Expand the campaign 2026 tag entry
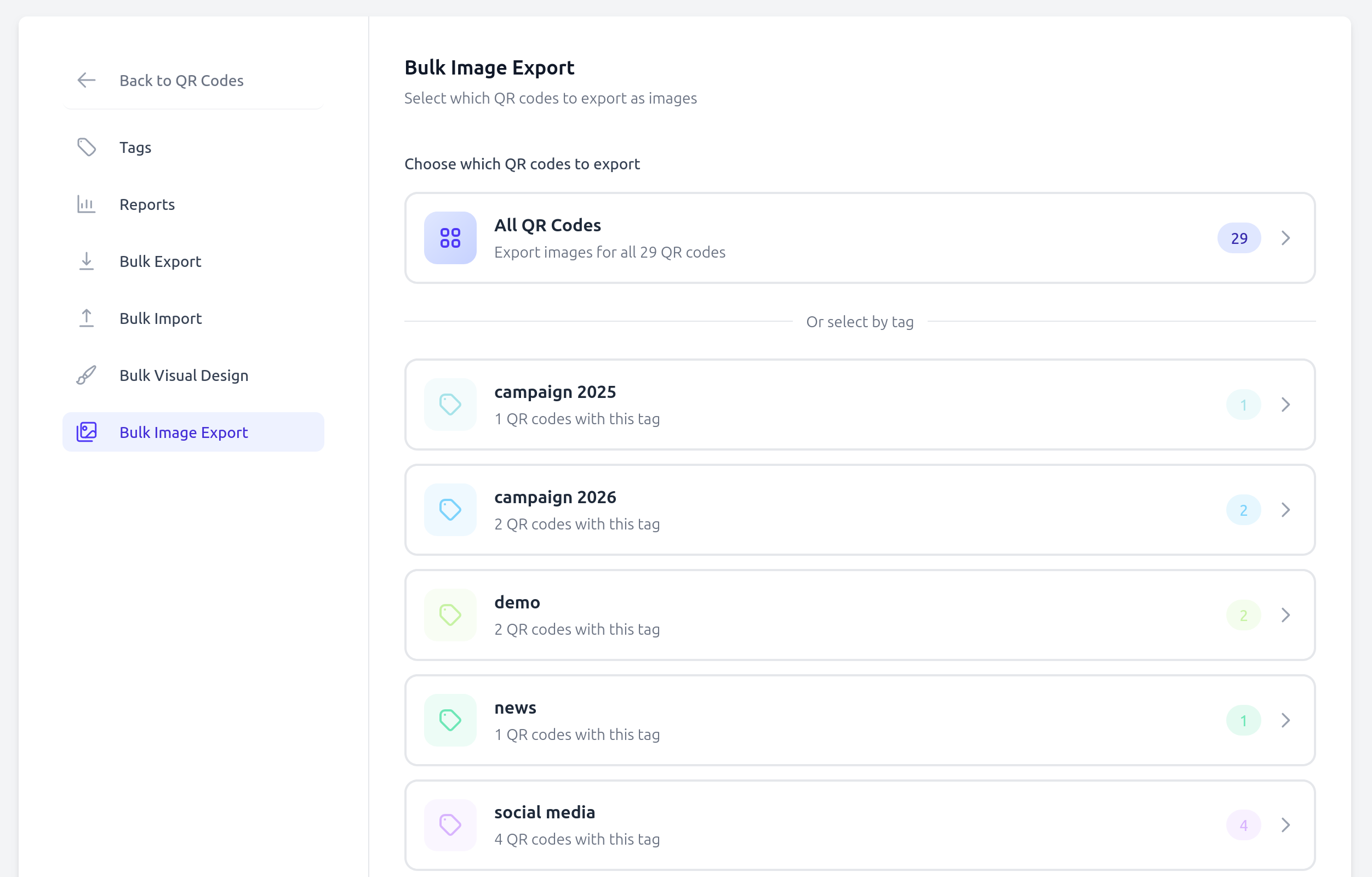Screen dimensions: 1372x877 (x=1285, y=509)
